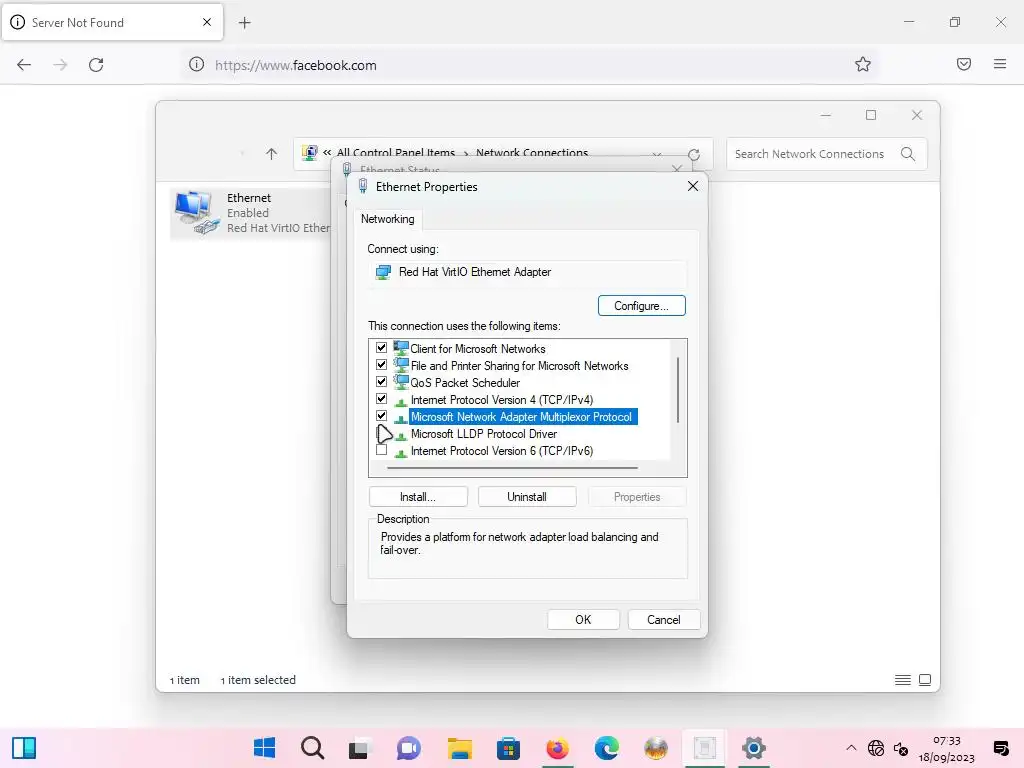Open the notifications icon
The width and height of the screenshot is (1024, 768).
coord(1000,748)
